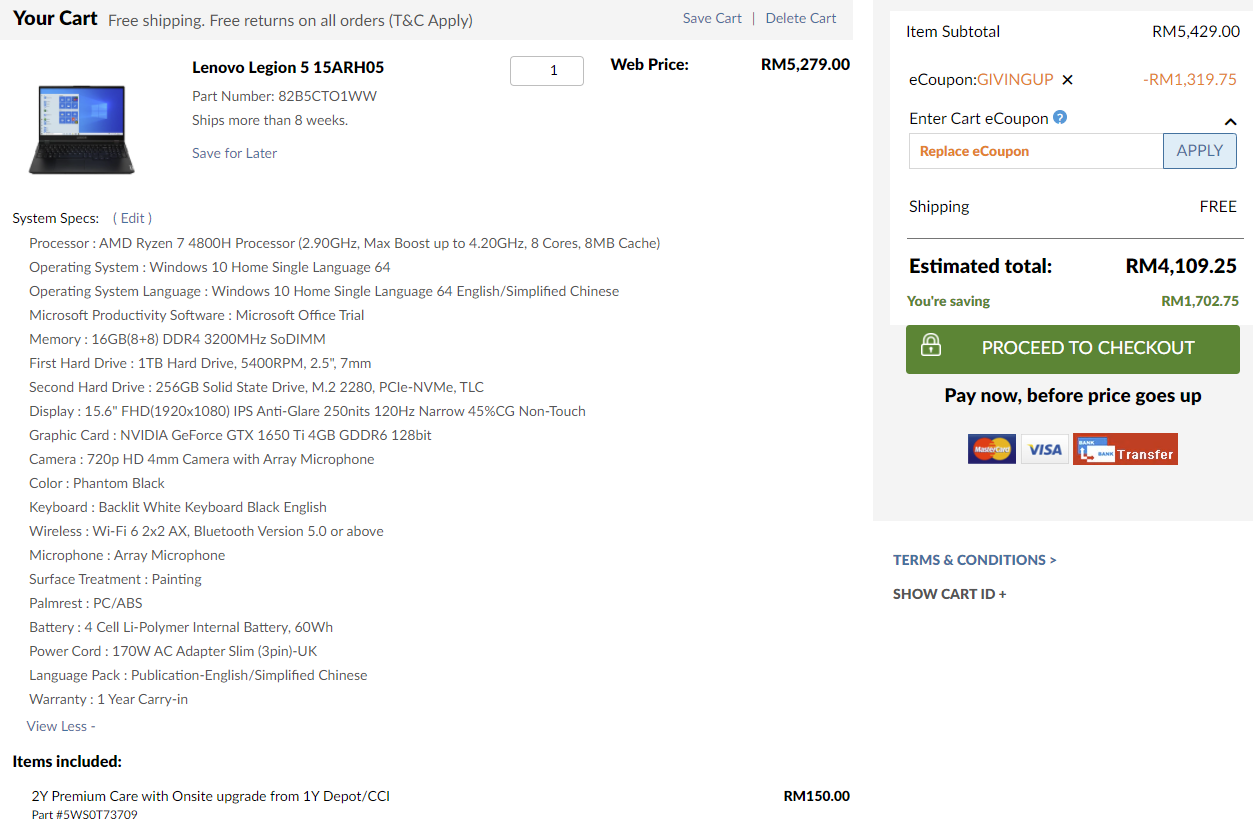This screenshot has height=829, width=1253.
Task: Click the lock icon on checkout button
Action: (931, 347)
